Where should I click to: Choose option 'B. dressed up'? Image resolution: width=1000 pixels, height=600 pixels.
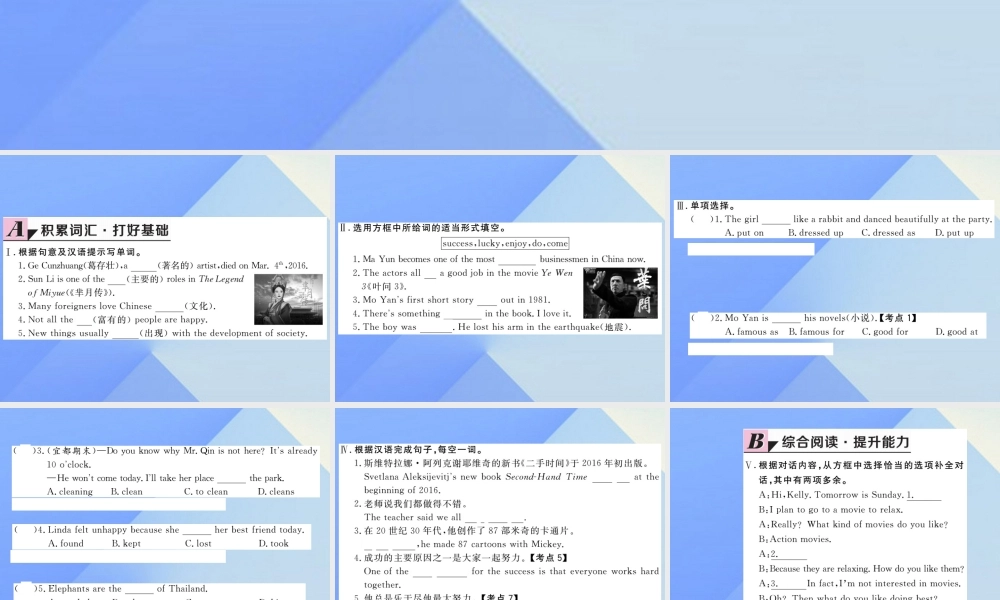click(816, 233)
